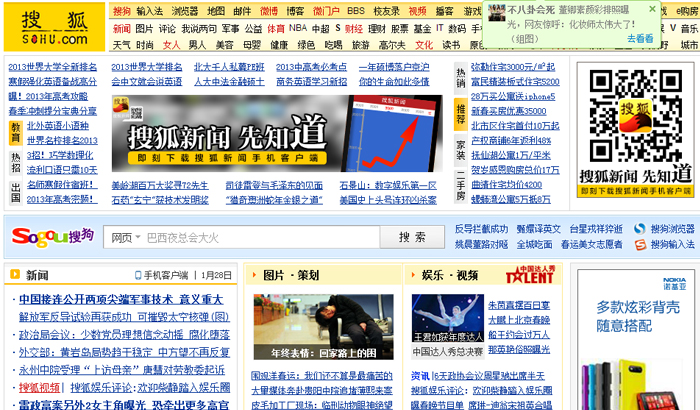Viewport: 700px width, 410px height.
Task: Open the 政治局会议 news headline
Action: click(124, 335)
